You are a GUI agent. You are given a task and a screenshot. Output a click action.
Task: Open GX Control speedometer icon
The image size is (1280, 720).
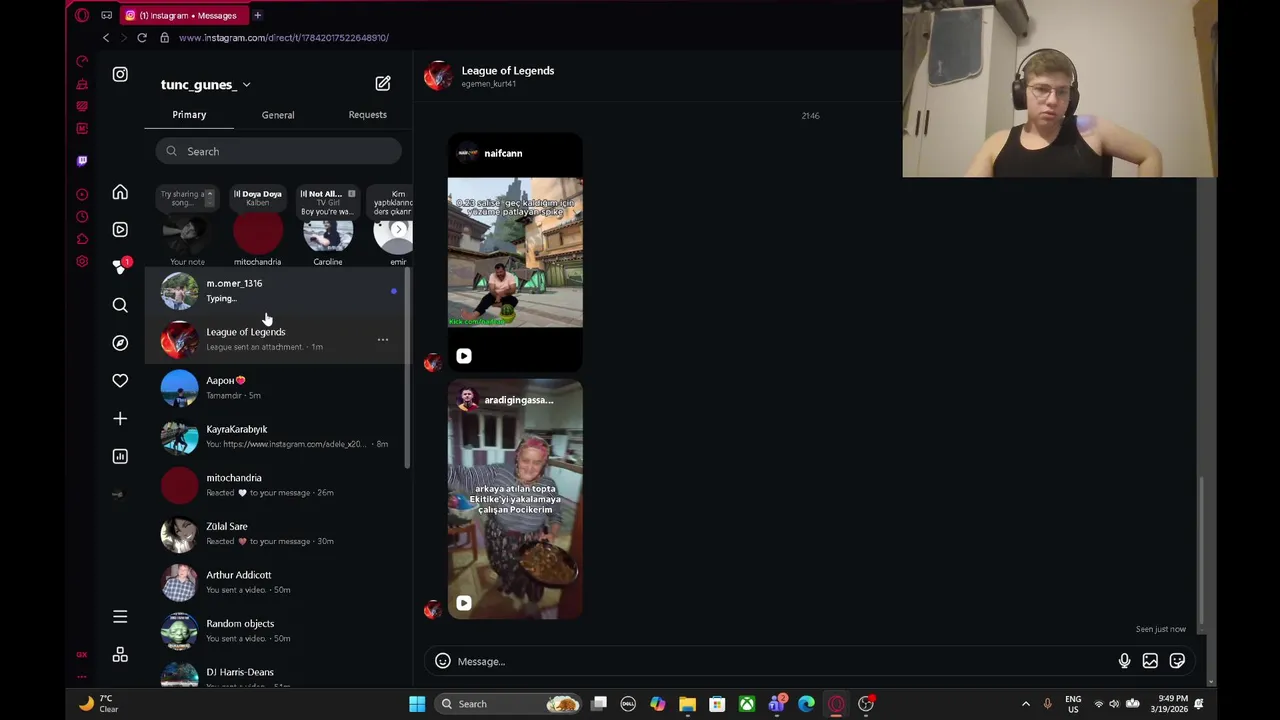pyautogui.click(x=82, y=61)
